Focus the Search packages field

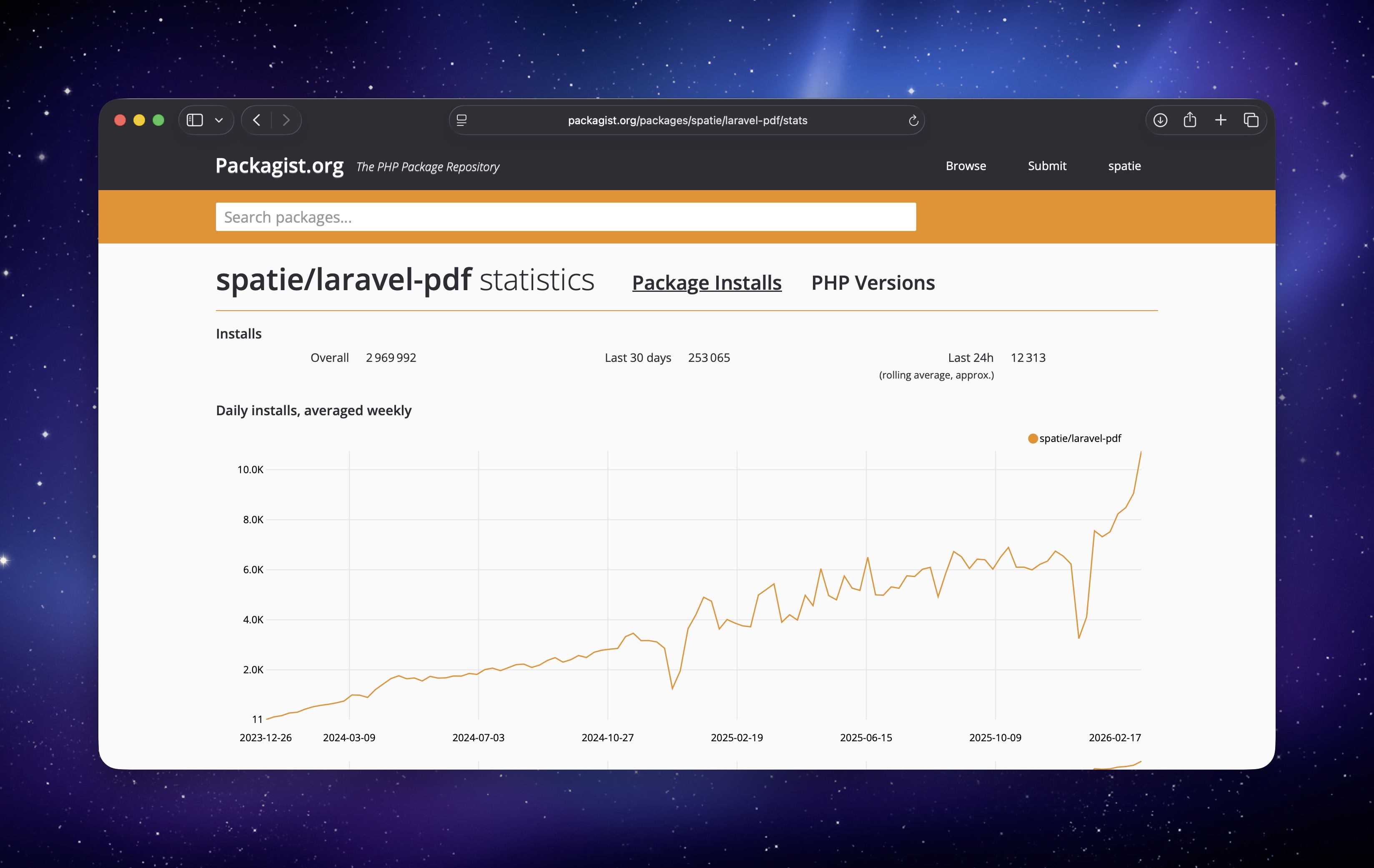(565, 217)
